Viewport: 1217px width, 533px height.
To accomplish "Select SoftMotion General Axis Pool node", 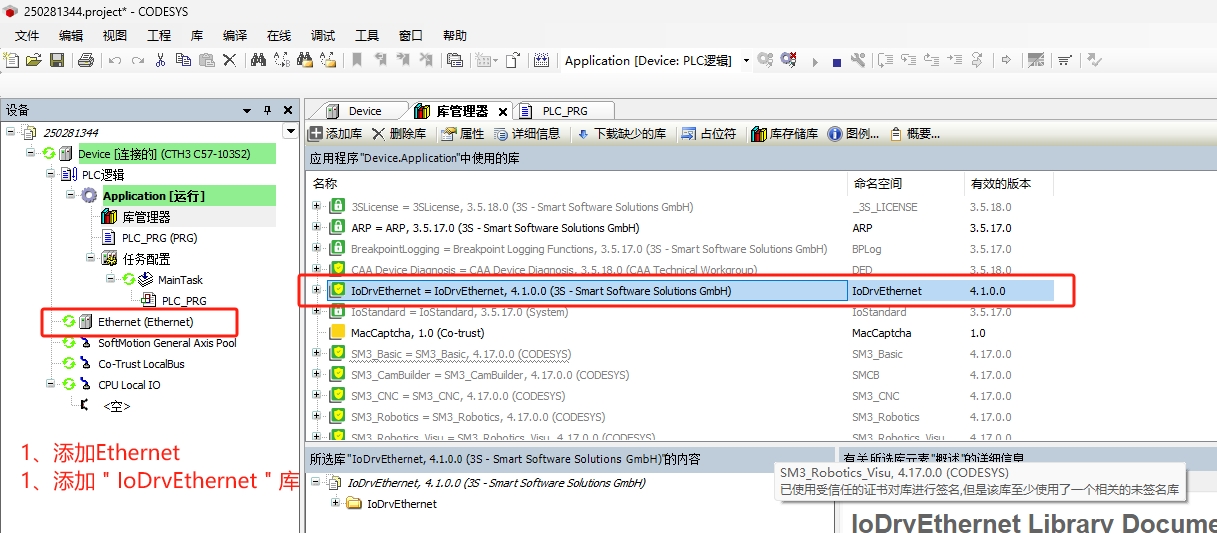I will [x=168, y=343].
